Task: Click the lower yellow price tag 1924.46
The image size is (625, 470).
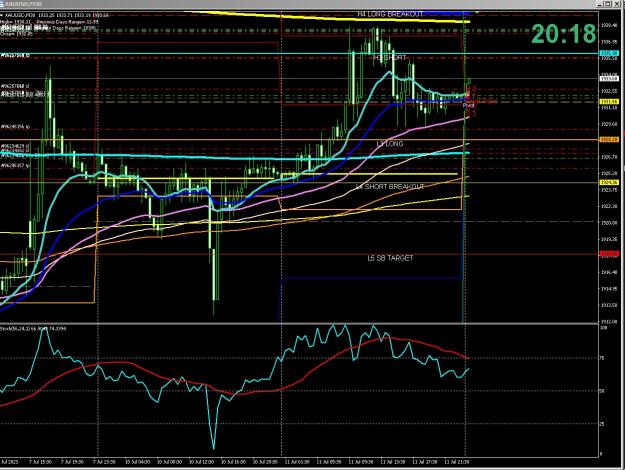Action: pos(609,182)
